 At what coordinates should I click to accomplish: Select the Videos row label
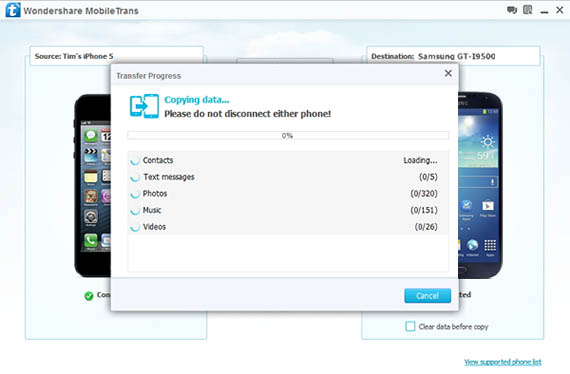(154, 227)
